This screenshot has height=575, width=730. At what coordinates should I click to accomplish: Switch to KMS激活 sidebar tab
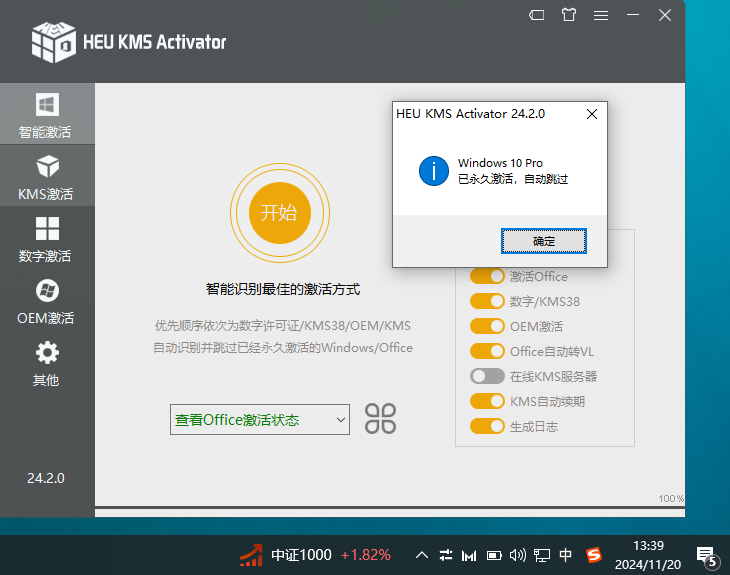(47, 177)
